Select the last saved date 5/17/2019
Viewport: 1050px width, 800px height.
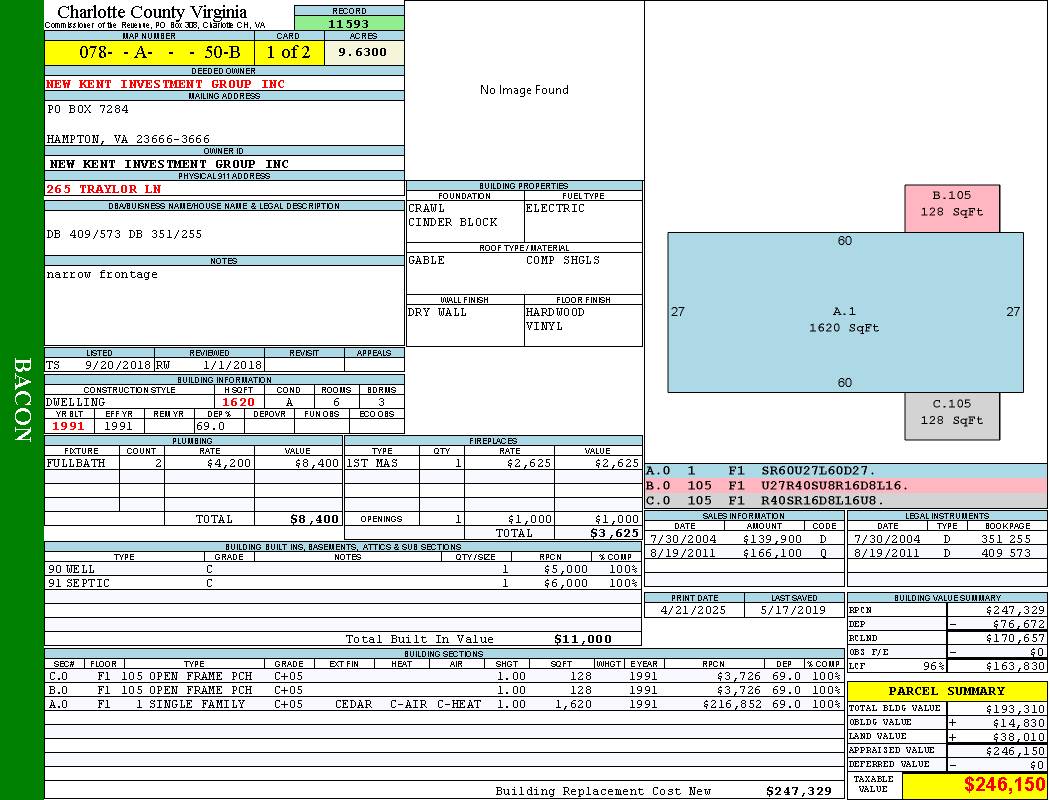(794, 611)
